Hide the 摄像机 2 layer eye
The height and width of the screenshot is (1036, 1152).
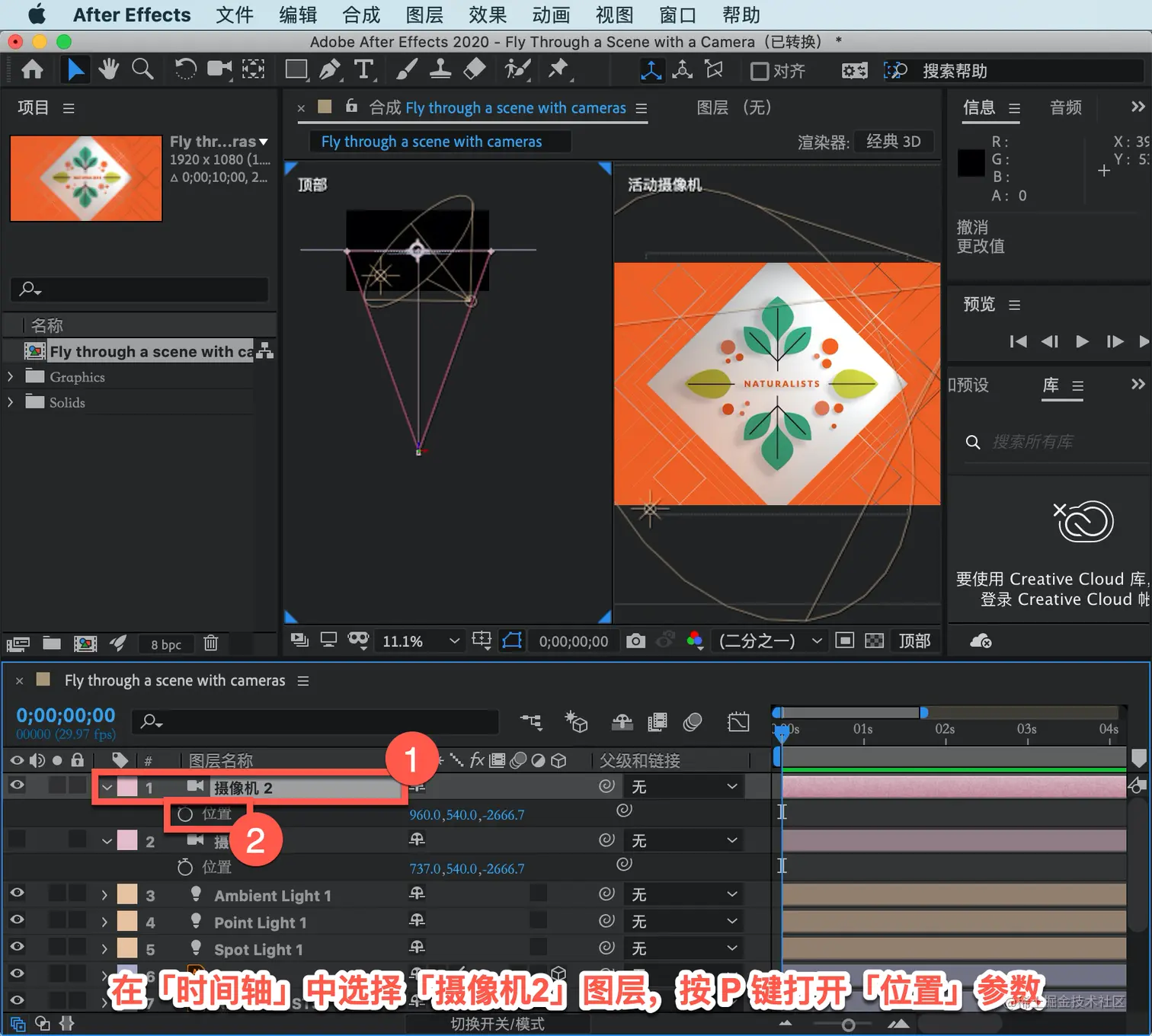point(17,785)
